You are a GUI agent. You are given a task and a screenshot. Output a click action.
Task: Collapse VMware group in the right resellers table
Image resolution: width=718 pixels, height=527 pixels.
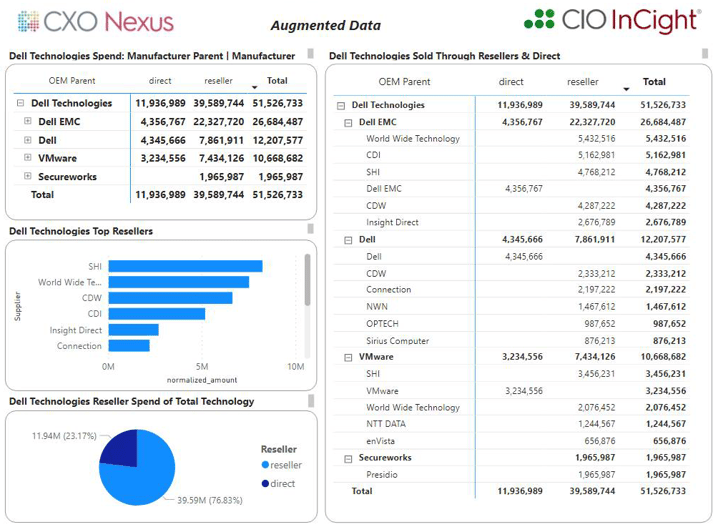pyautogui.click(x=348, y=357)
